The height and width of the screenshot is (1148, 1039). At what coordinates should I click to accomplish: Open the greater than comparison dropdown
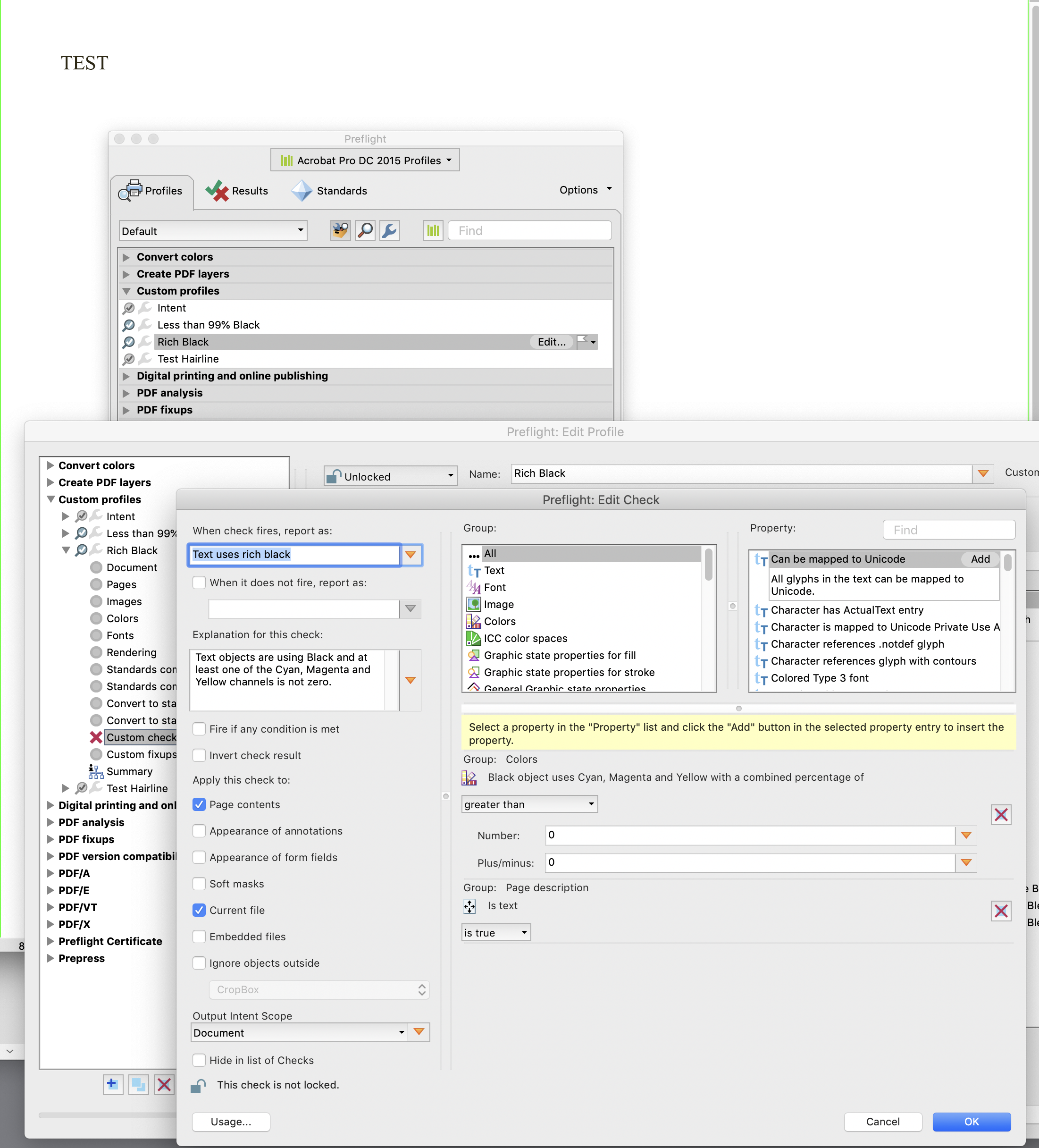point(529,804)
